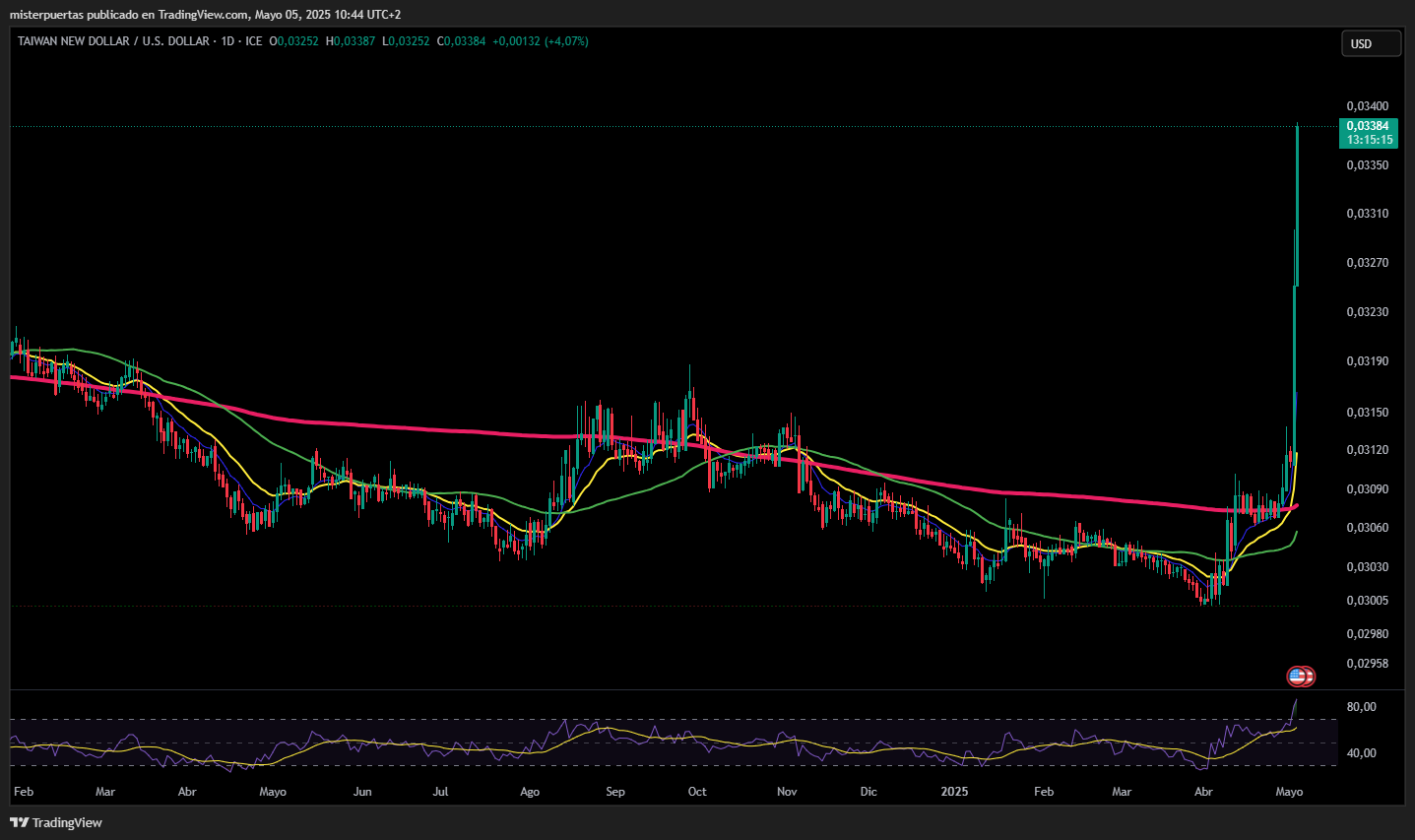Click the Jun label on time axis
Image resolution: width=1415 pixels, height=840 pixels.
tap(362, 792)
